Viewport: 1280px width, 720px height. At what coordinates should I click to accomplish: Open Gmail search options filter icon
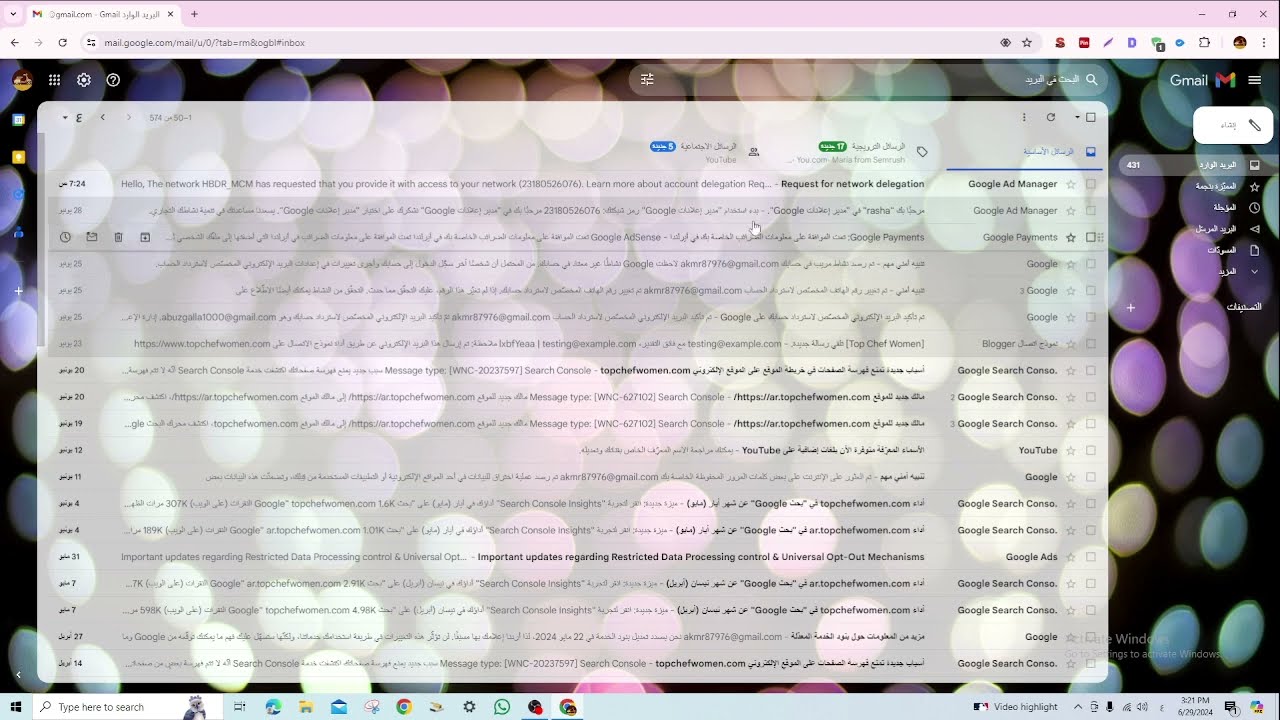[647, 79]
